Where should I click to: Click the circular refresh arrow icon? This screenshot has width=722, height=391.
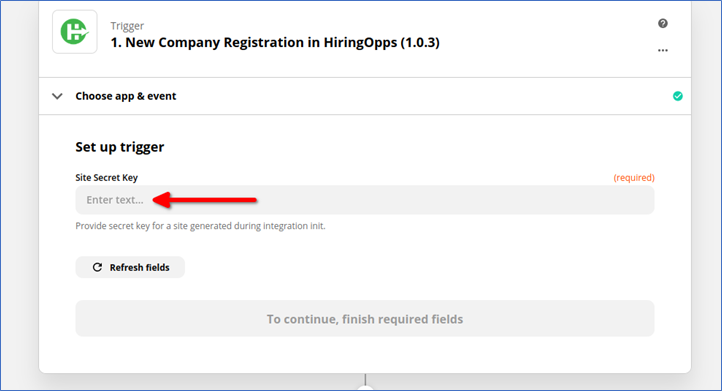[97, 267]
